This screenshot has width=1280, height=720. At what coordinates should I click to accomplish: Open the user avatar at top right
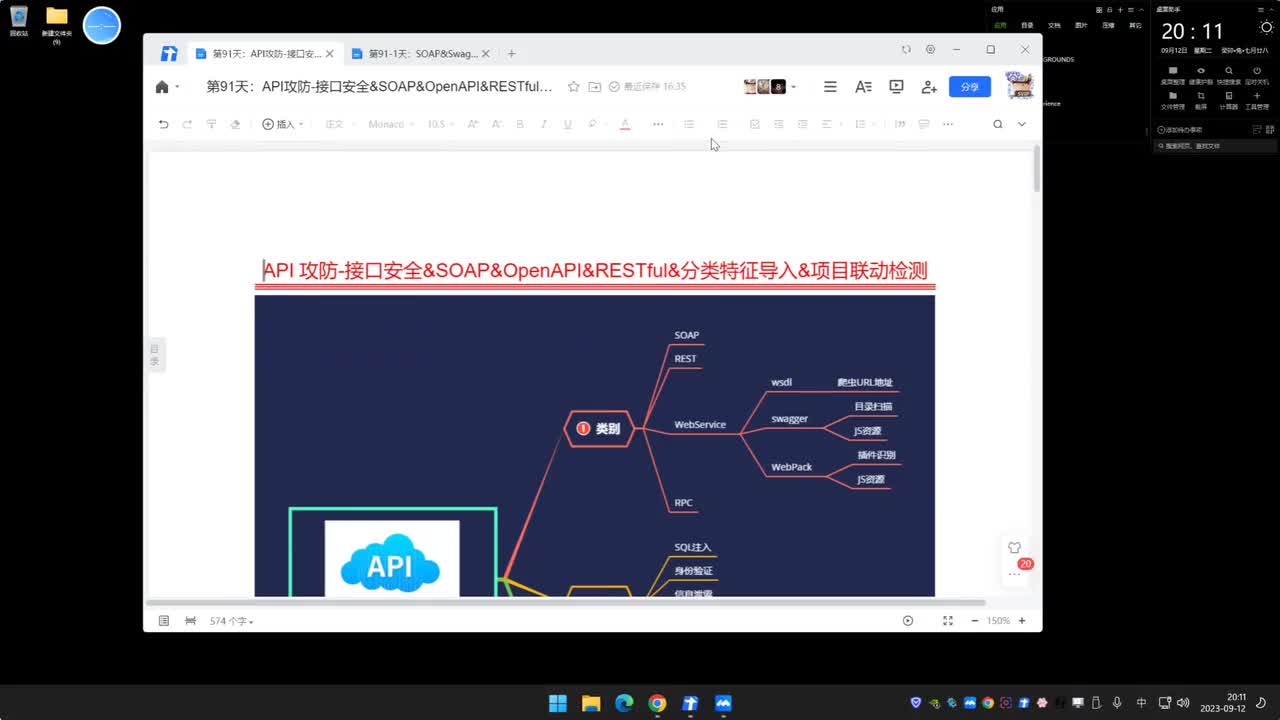[x=1019, y=86]
